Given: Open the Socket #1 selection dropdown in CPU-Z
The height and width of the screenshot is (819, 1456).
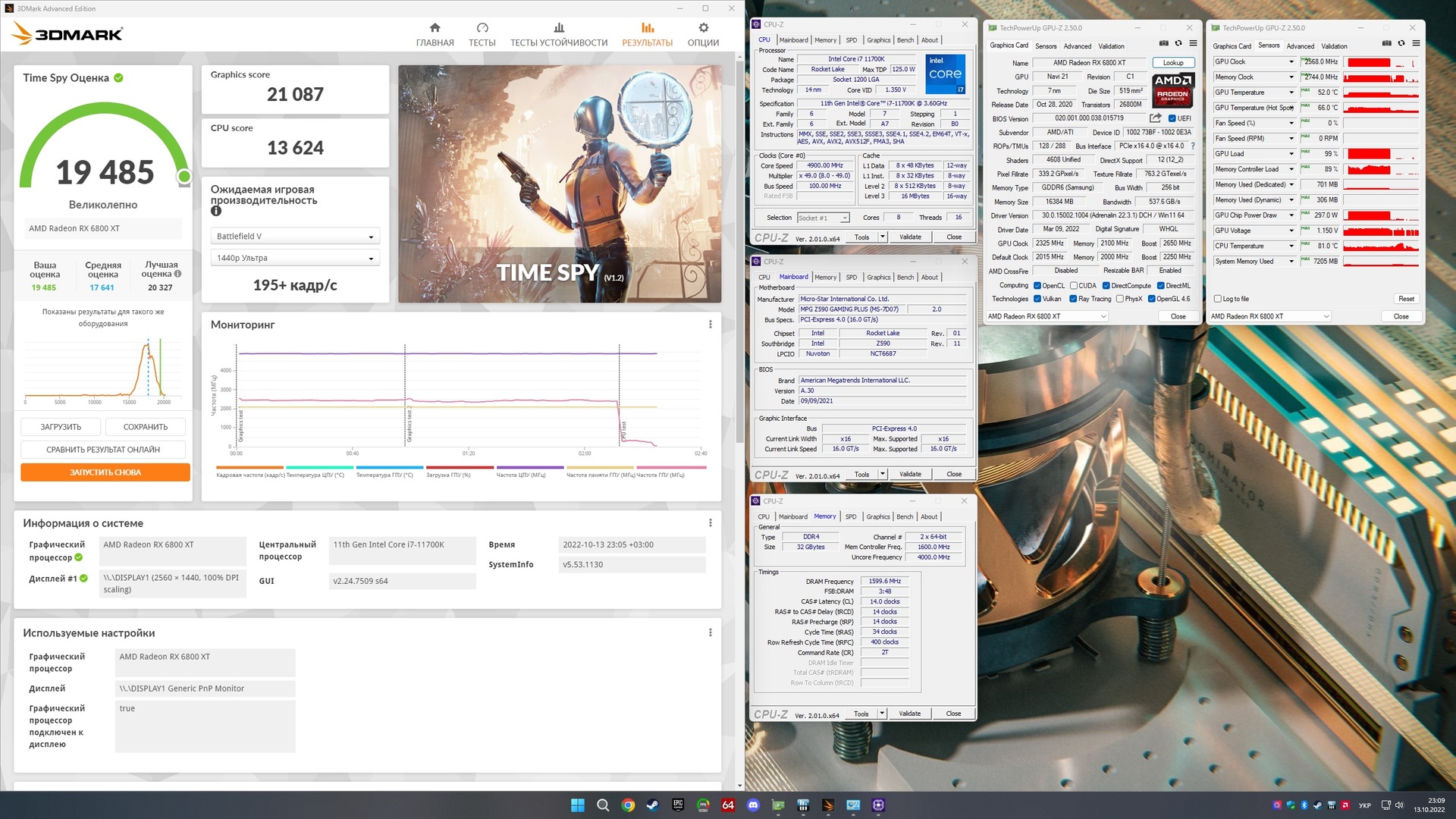Looking at the screenshot, I should click(823, 218).
